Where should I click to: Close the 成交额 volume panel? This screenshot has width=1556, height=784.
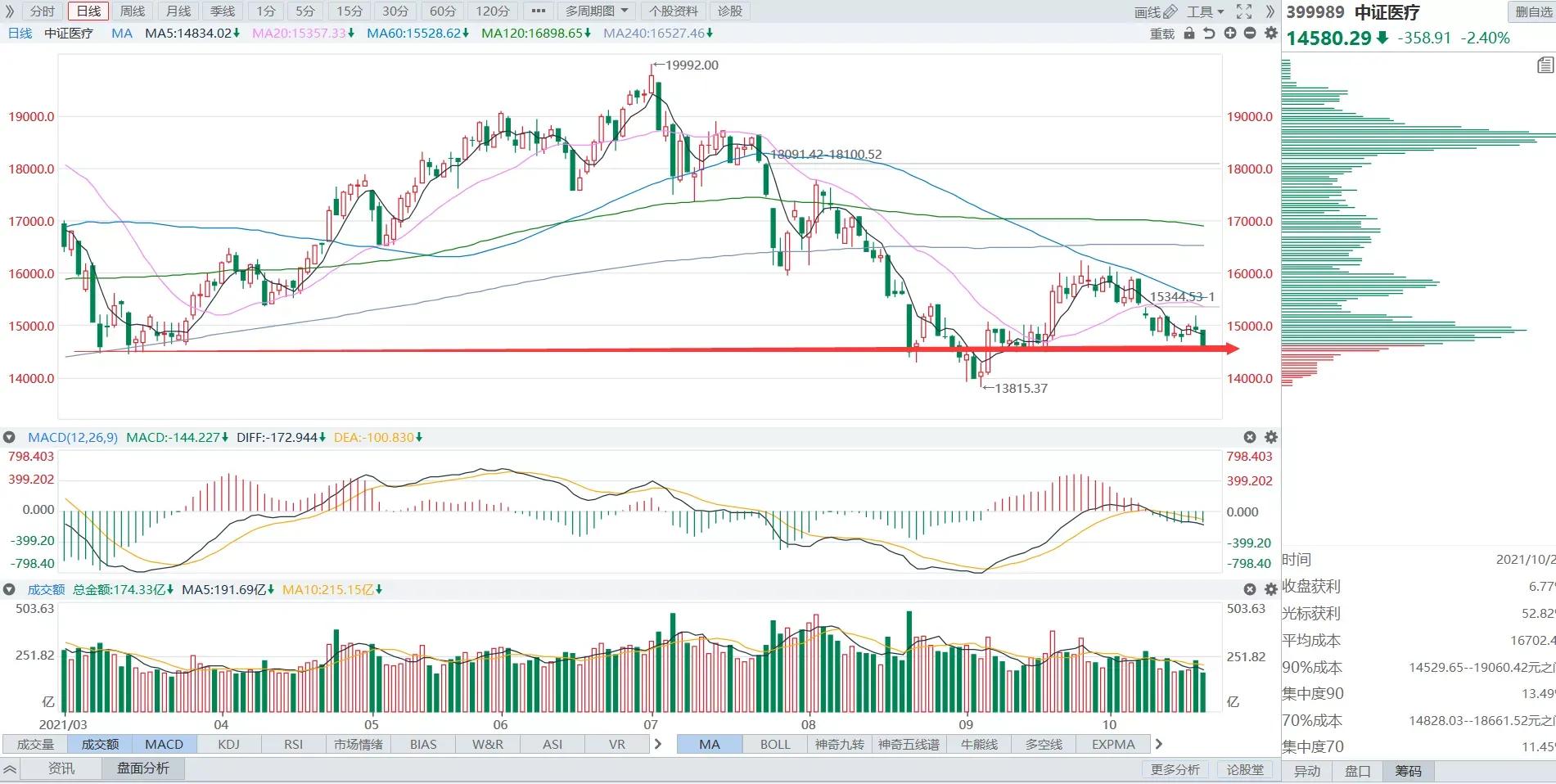click(x=1250, y=589)
